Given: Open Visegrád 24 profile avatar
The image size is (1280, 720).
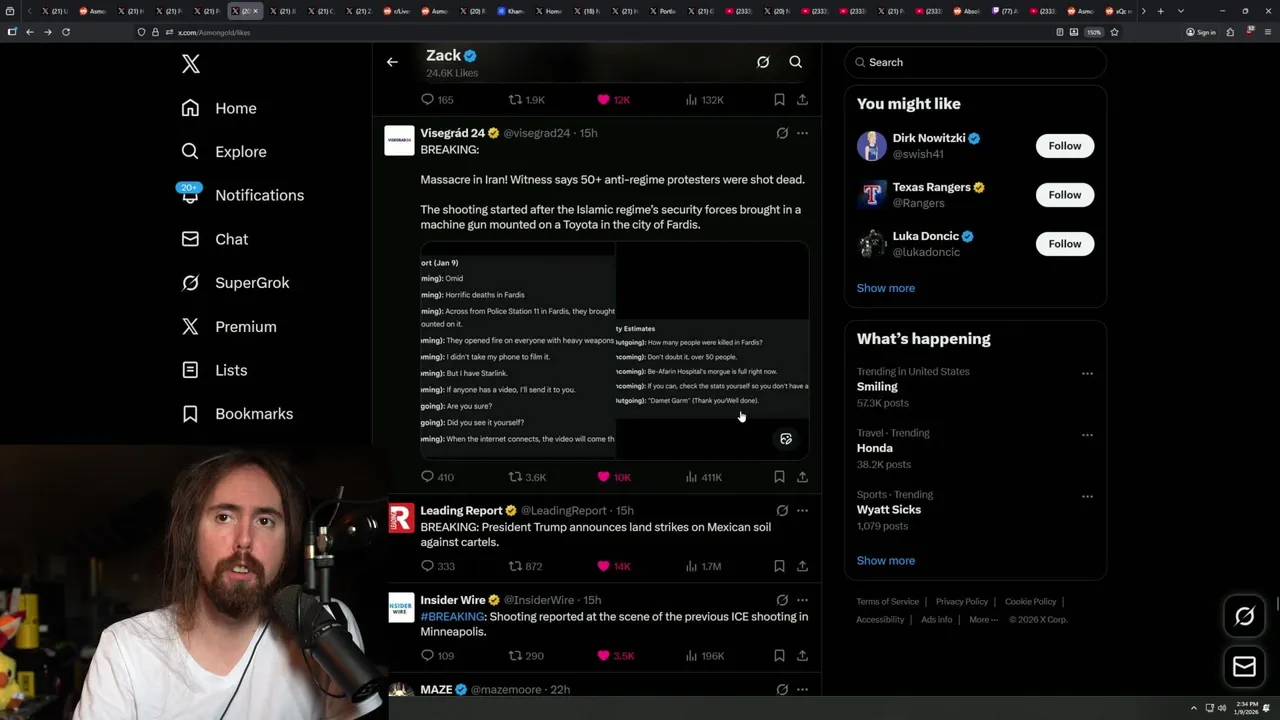Looking at the screenshot, I should click(x=399, y=140).
